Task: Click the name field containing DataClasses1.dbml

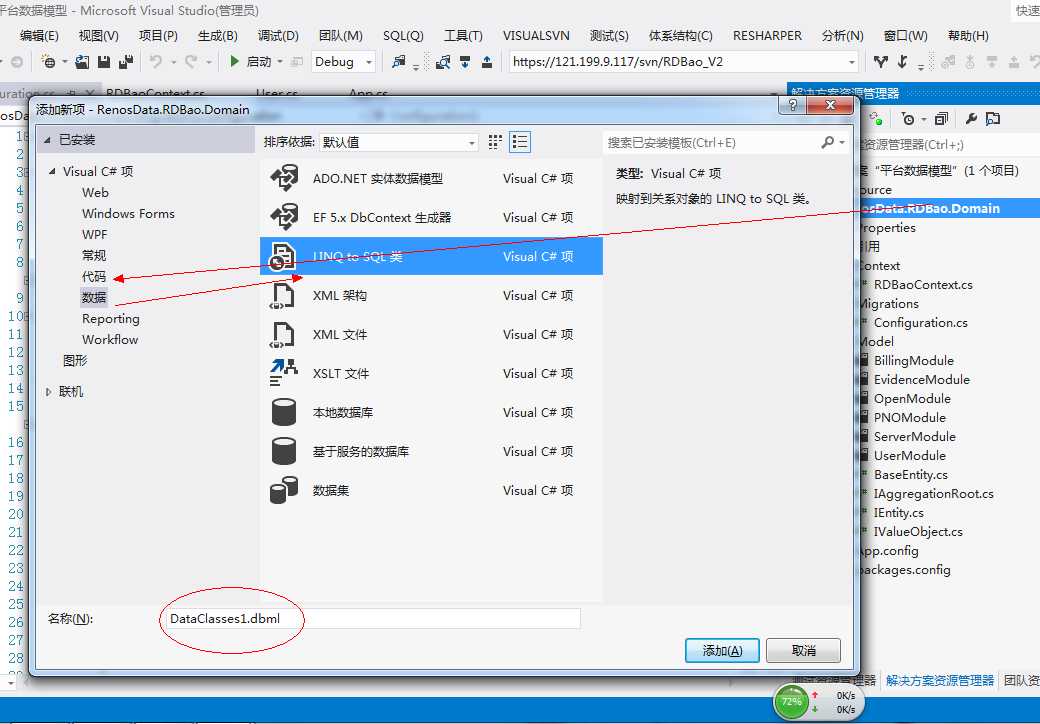Action: pos(373,619)
